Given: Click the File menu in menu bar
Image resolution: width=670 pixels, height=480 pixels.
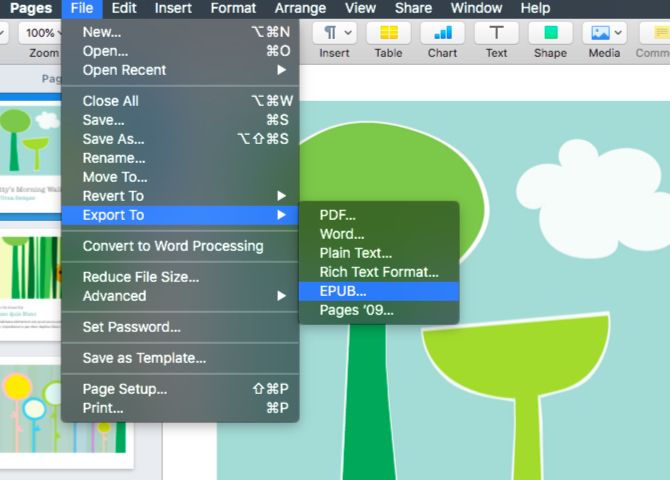Looking at the screenshot, I should [82, 8].
